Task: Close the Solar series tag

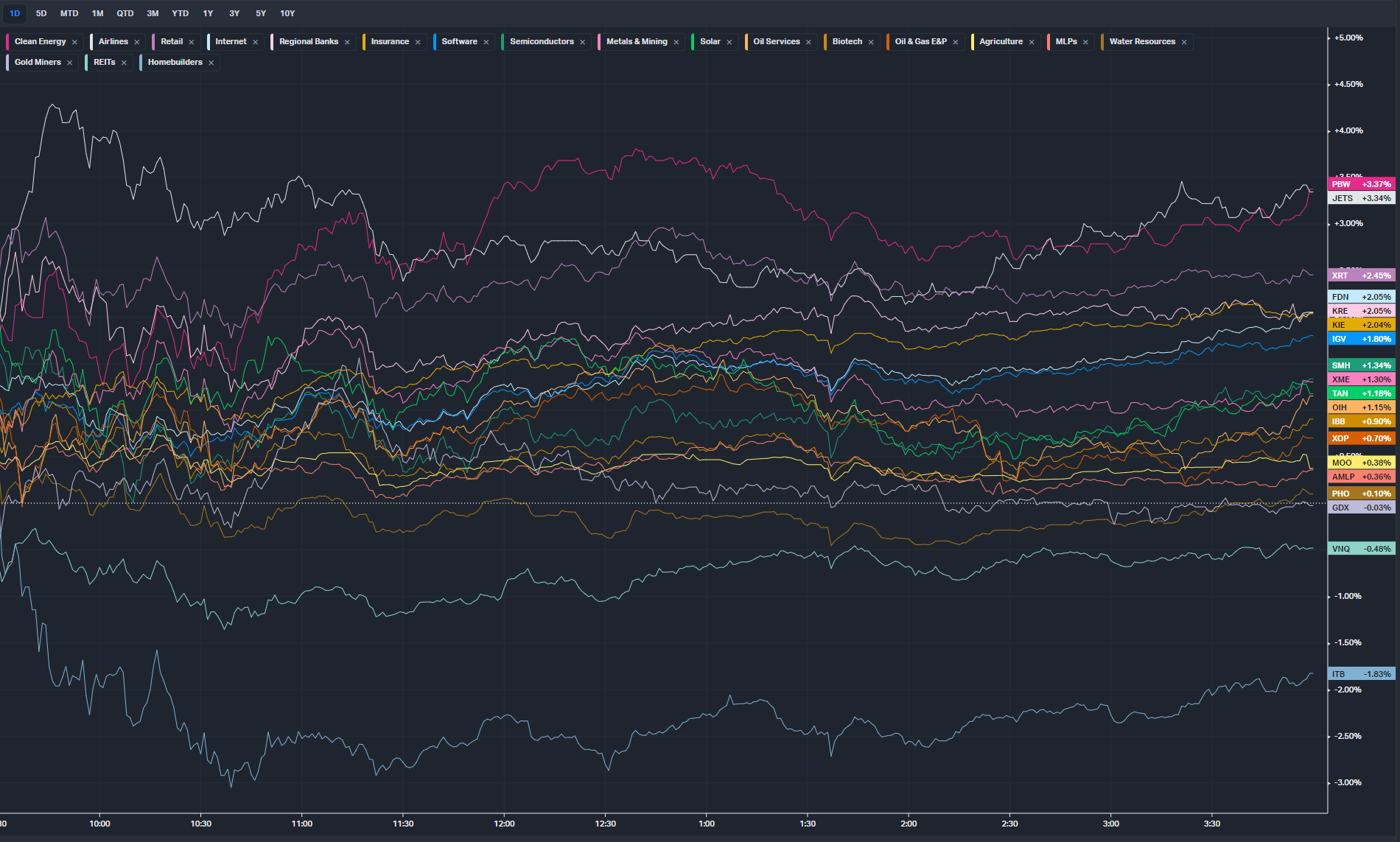Action: (729, 42)
